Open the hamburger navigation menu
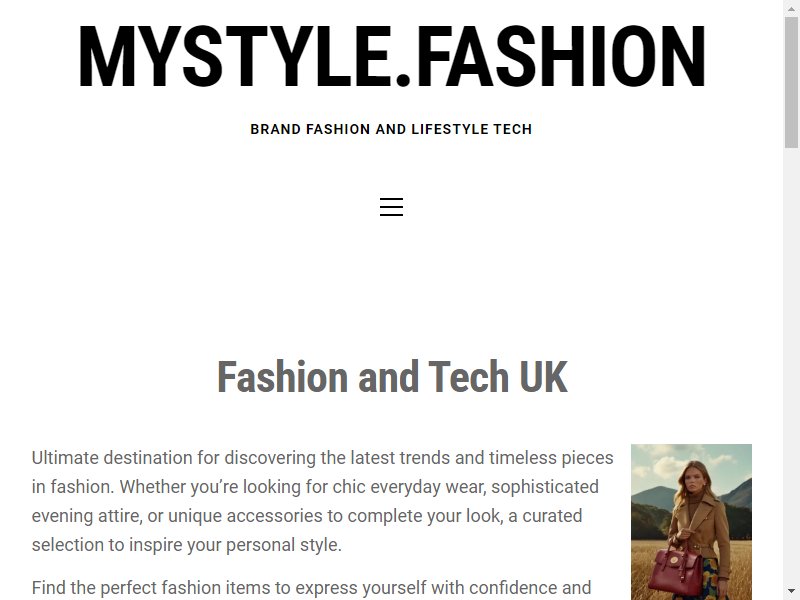This screenshot has height=600, width=800. pyautogui.click(x=391, y=207)
